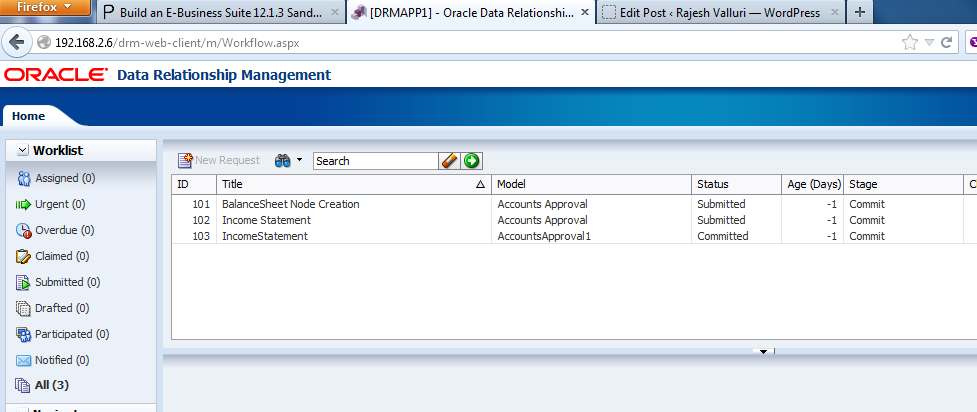This screenshot has width=977, height=412.
Task: Switch to Build an E-Business Suite tab
Action: click(221, 12)
